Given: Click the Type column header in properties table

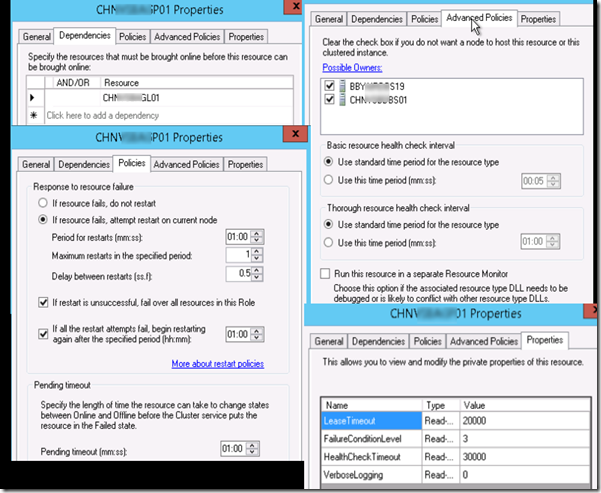Looking at the screenshot, I should tap(441, 405).
